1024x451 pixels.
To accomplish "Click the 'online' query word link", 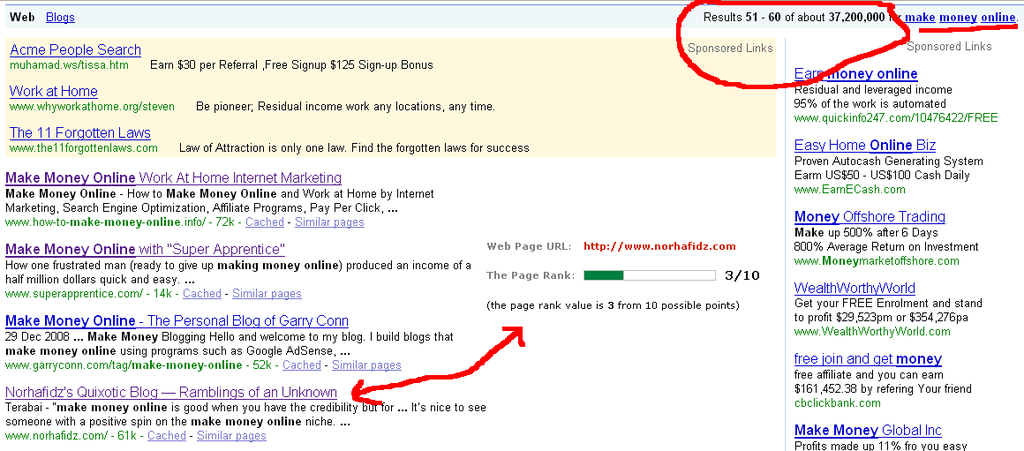I will click(998, 18).
